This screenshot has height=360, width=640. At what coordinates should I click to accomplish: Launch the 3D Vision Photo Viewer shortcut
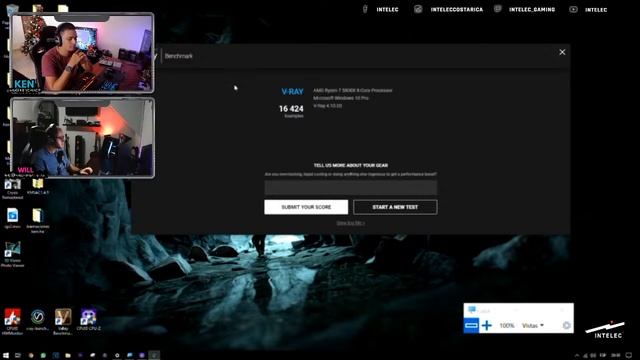coord(12,254)
